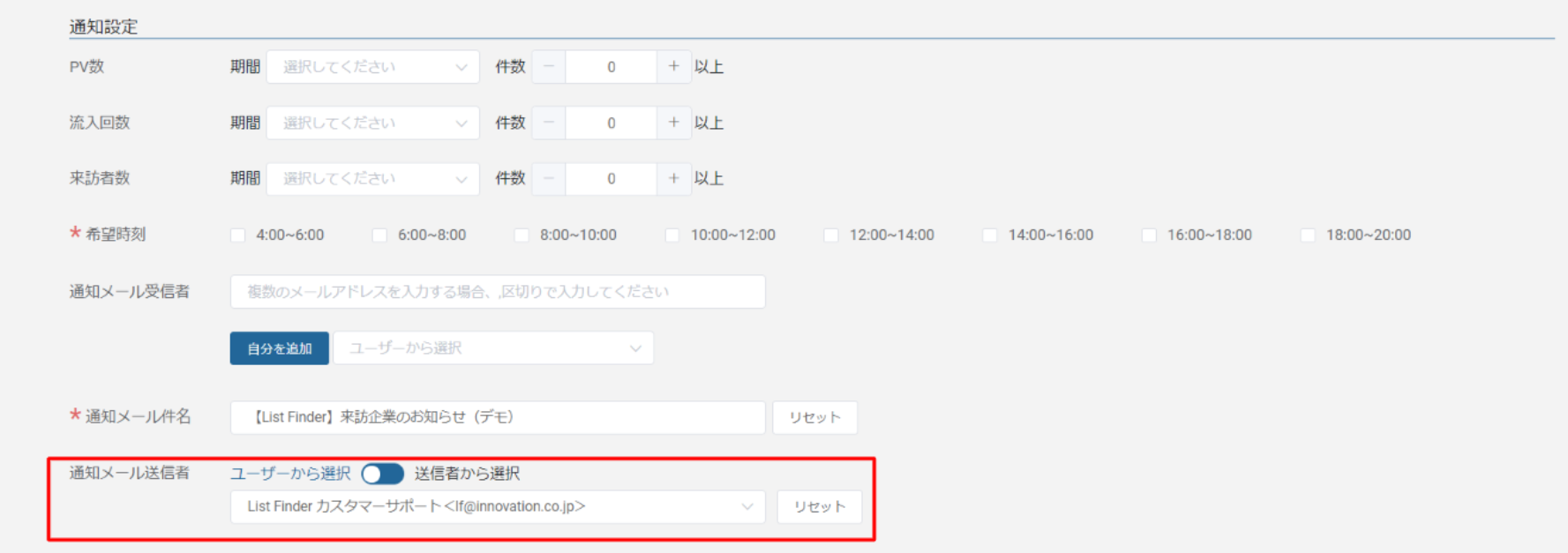Open the 来訪者数 期間 dropdown

(372, 179)
